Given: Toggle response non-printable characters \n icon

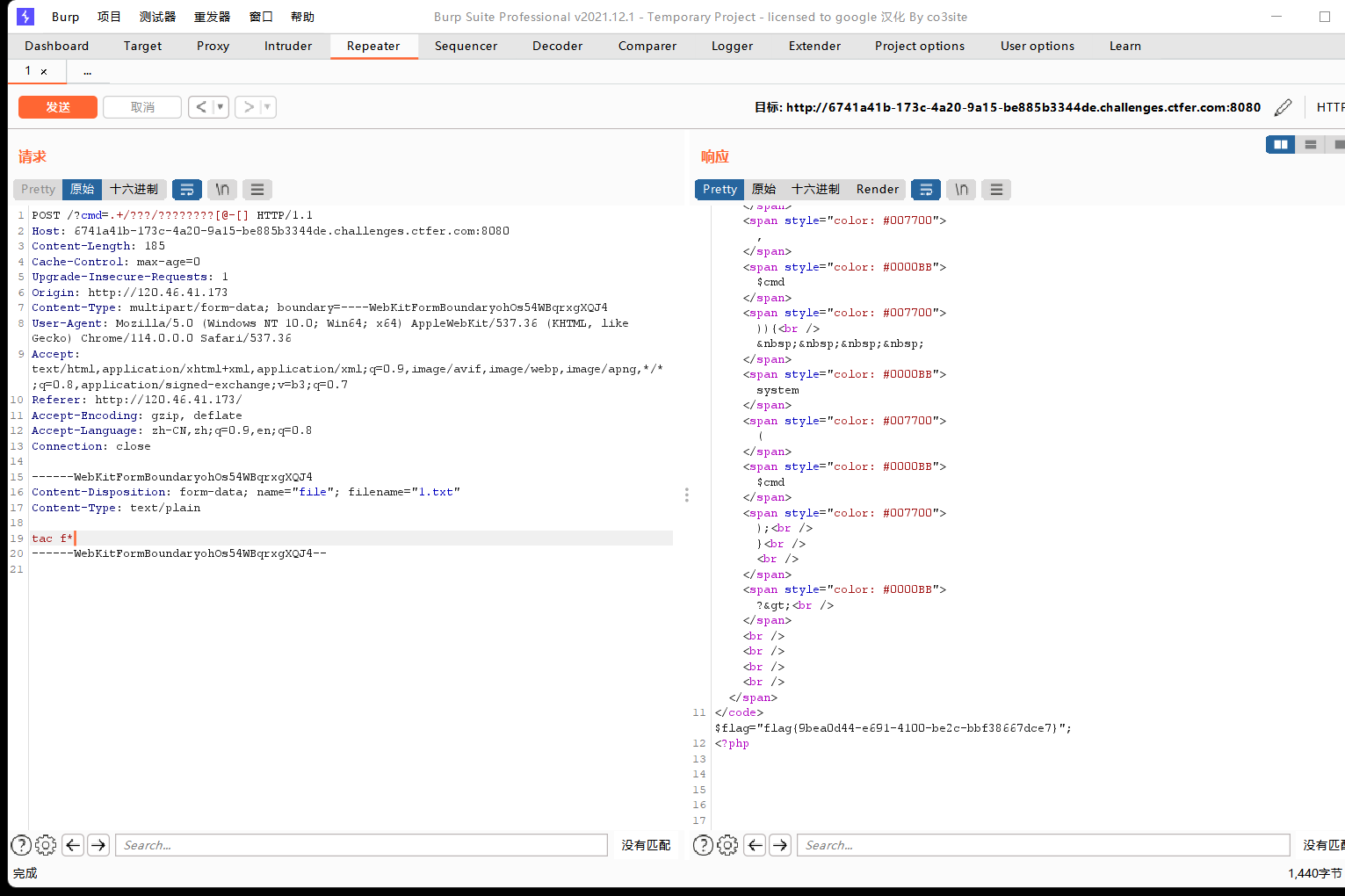Looking at the screenshot, I should (x=961, y=189).
